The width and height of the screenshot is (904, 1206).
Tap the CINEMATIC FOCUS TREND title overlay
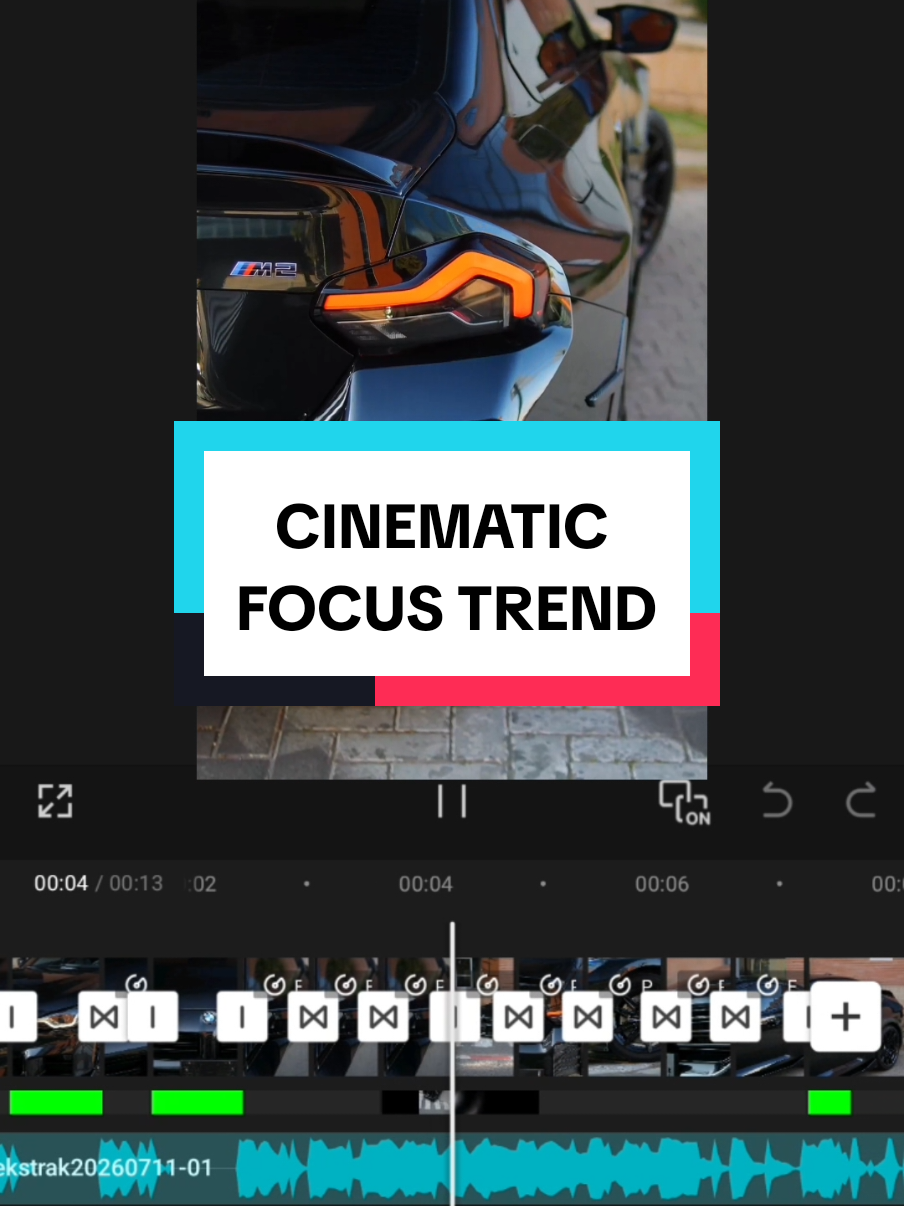tap(447, 563)
